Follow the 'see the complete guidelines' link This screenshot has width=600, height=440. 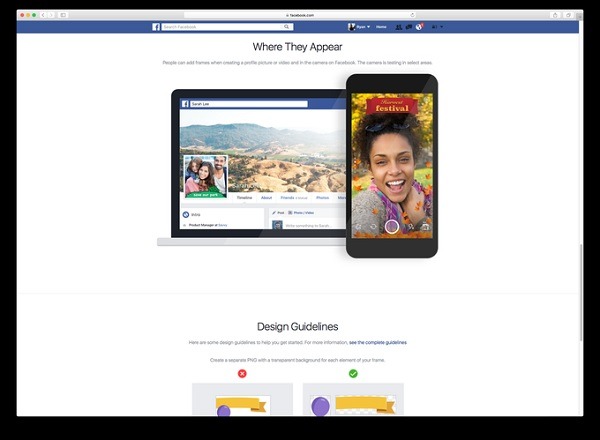click(378, 342)
